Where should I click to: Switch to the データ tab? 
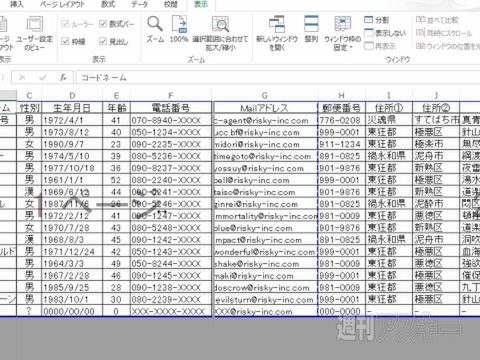coord(139,4)
